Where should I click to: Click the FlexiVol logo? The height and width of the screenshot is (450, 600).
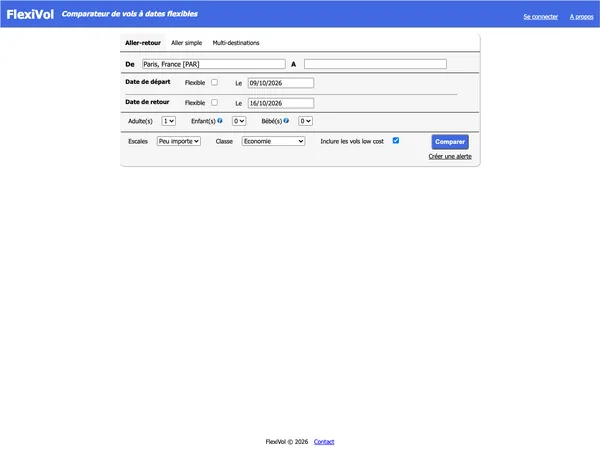pyautogui.click(x=30, y=15)
